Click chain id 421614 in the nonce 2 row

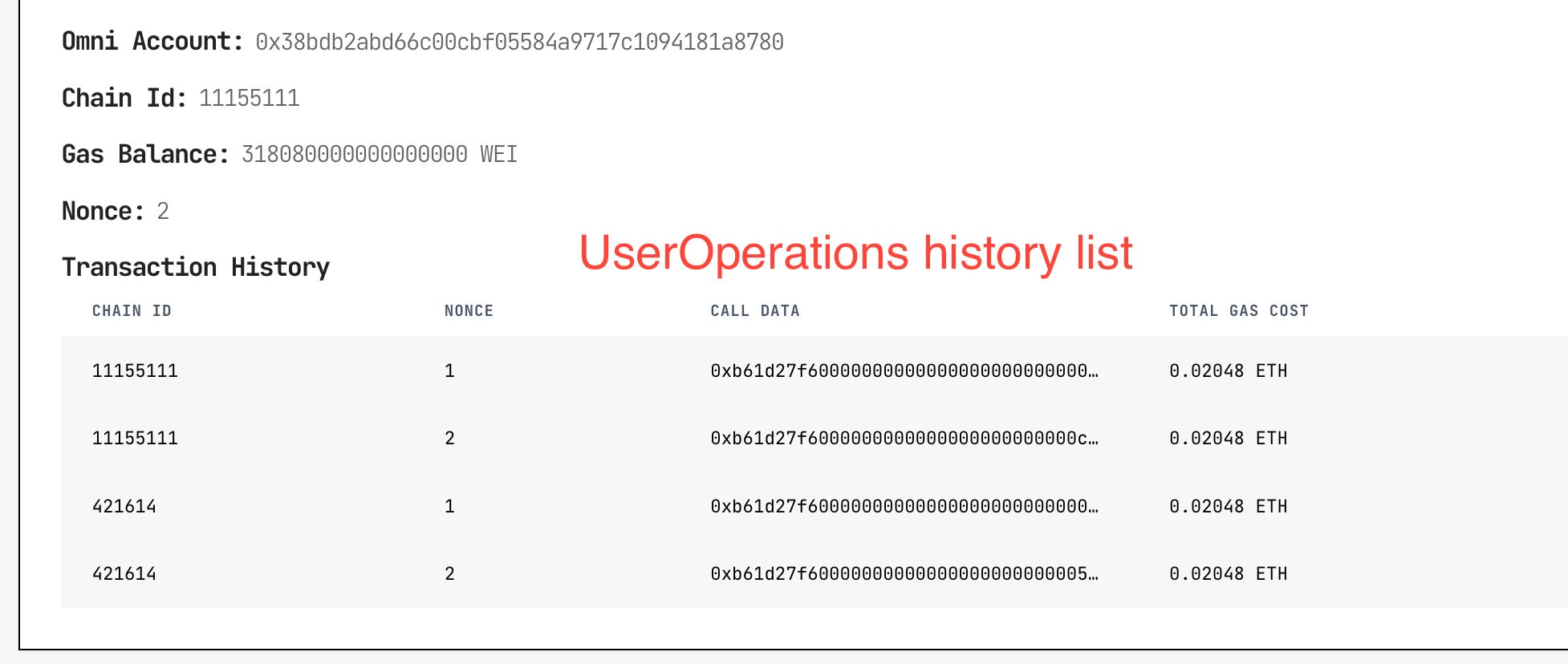click(124, 573)
